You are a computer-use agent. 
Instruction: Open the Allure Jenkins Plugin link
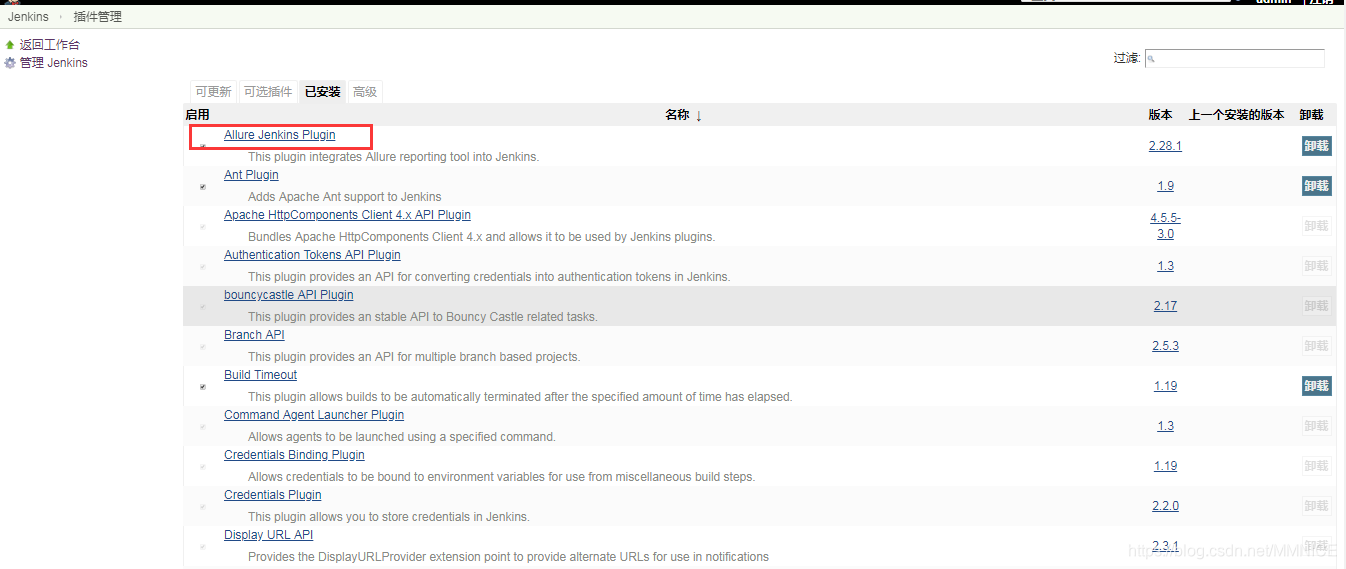pyautogui.click(x=280, y=135)
